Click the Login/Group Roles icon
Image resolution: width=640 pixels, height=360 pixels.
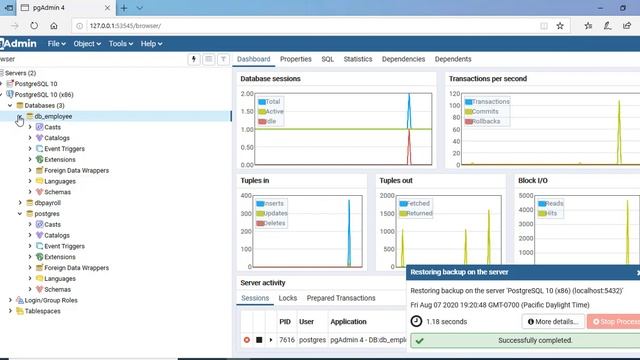point(20,300)
